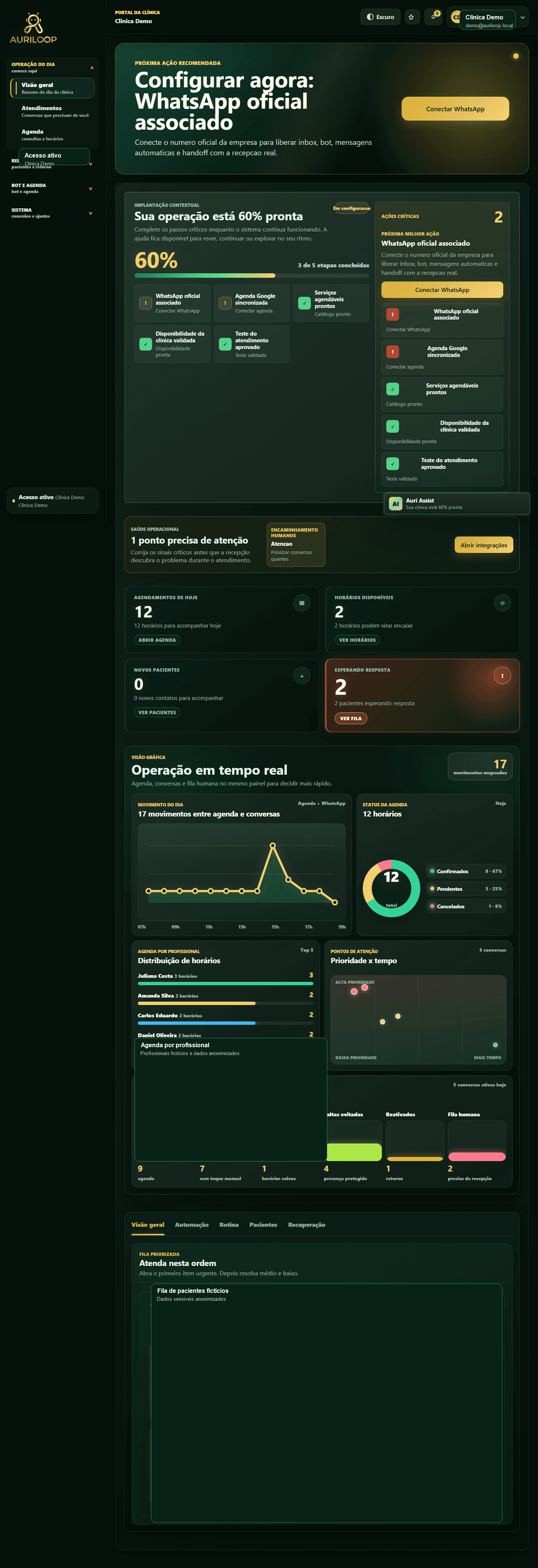Switch to the Rotina tab
The height and width of the screenshot is (1568, 538).
coord(229,1225)
